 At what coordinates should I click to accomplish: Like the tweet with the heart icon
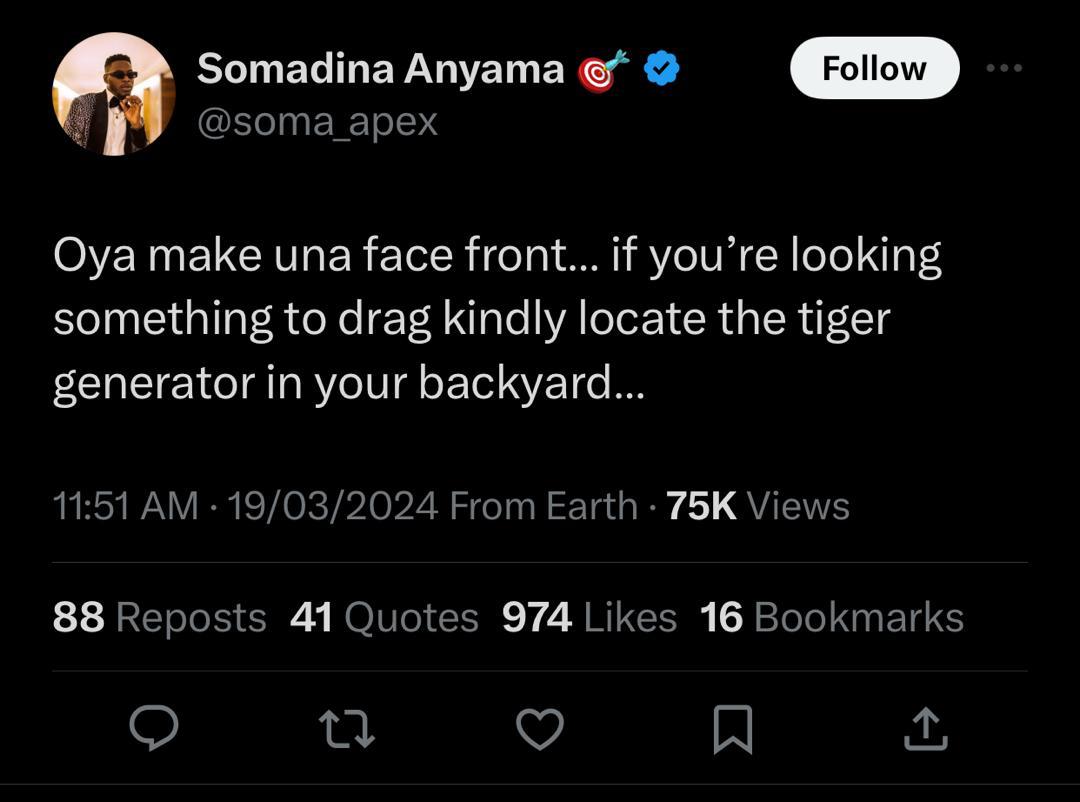point(540,729)
